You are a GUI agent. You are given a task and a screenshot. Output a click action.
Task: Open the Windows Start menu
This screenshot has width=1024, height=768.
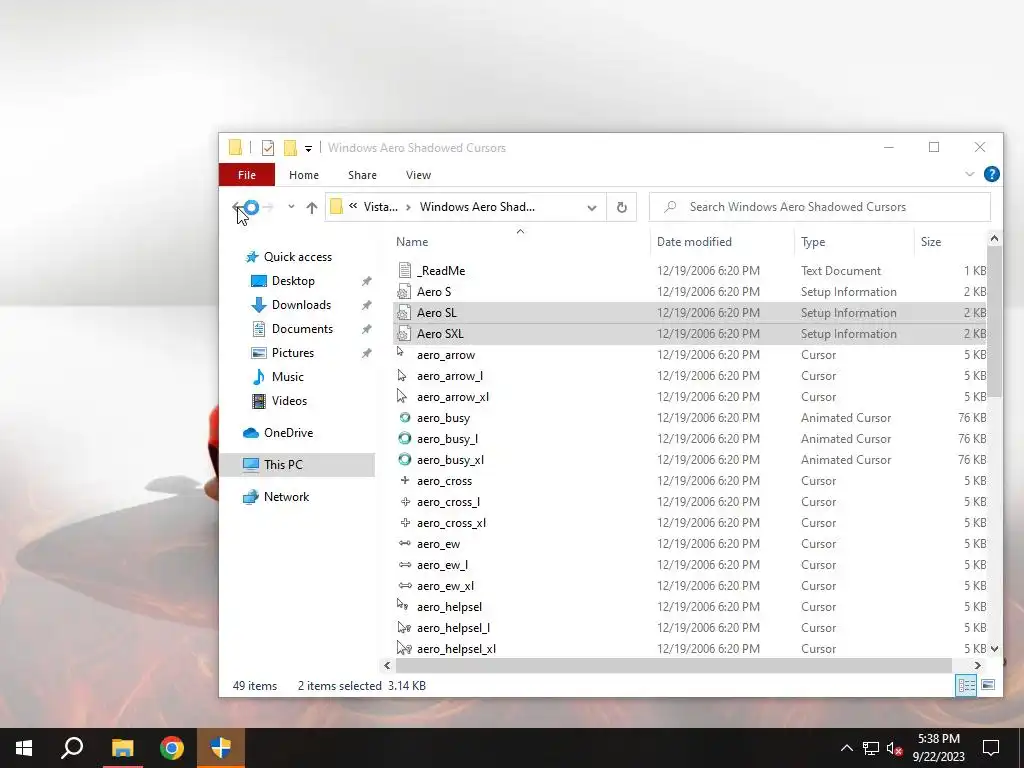(24, 748)
